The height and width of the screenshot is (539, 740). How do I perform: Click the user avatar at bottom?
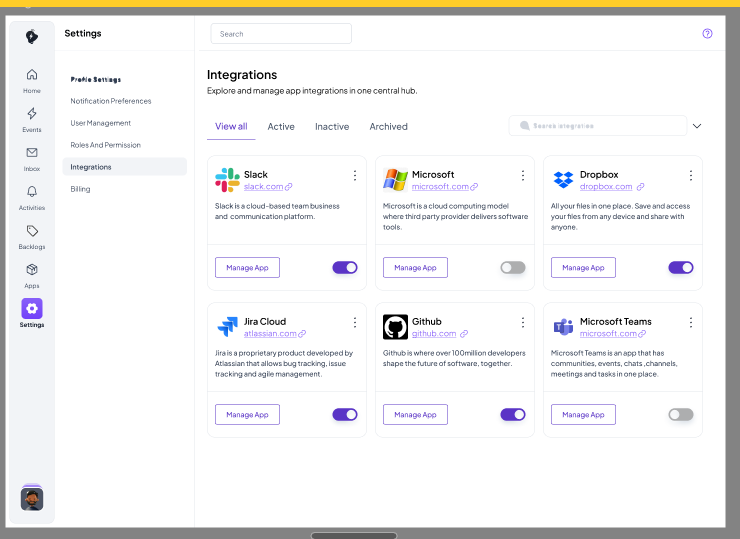pos(32,498)
